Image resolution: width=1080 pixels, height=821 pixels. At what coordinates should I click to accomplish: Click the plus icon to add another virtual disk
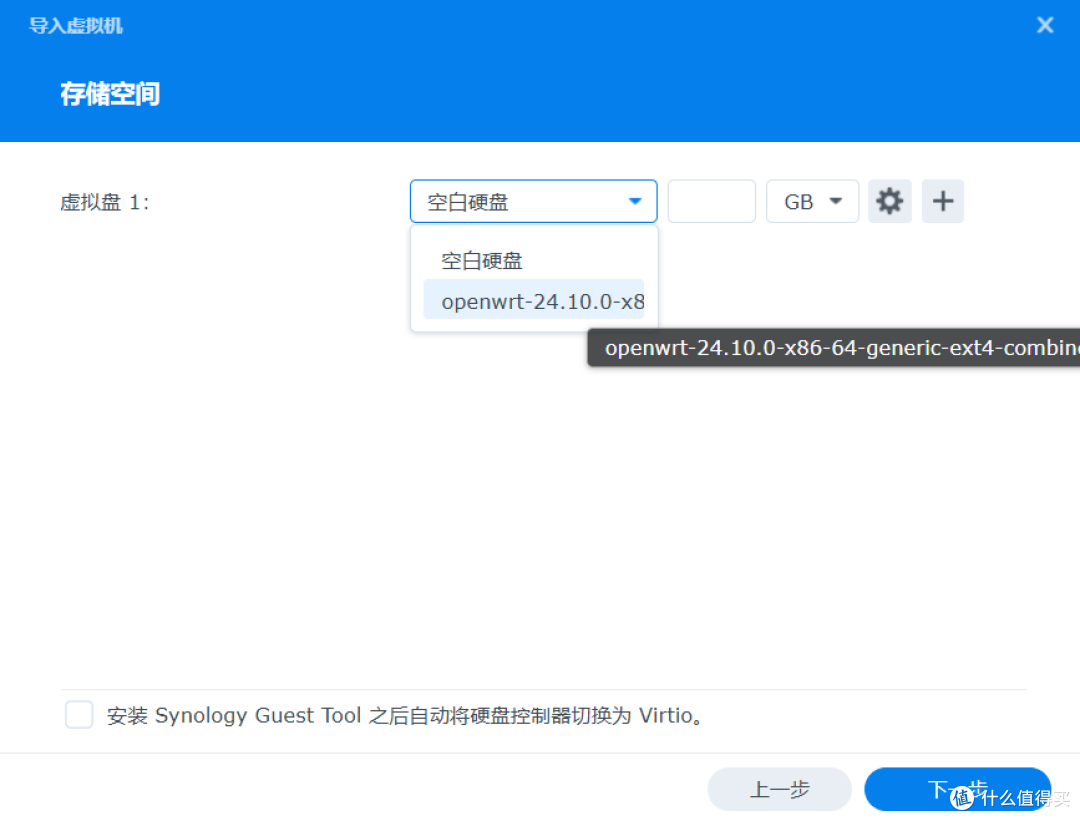point(941,201)
